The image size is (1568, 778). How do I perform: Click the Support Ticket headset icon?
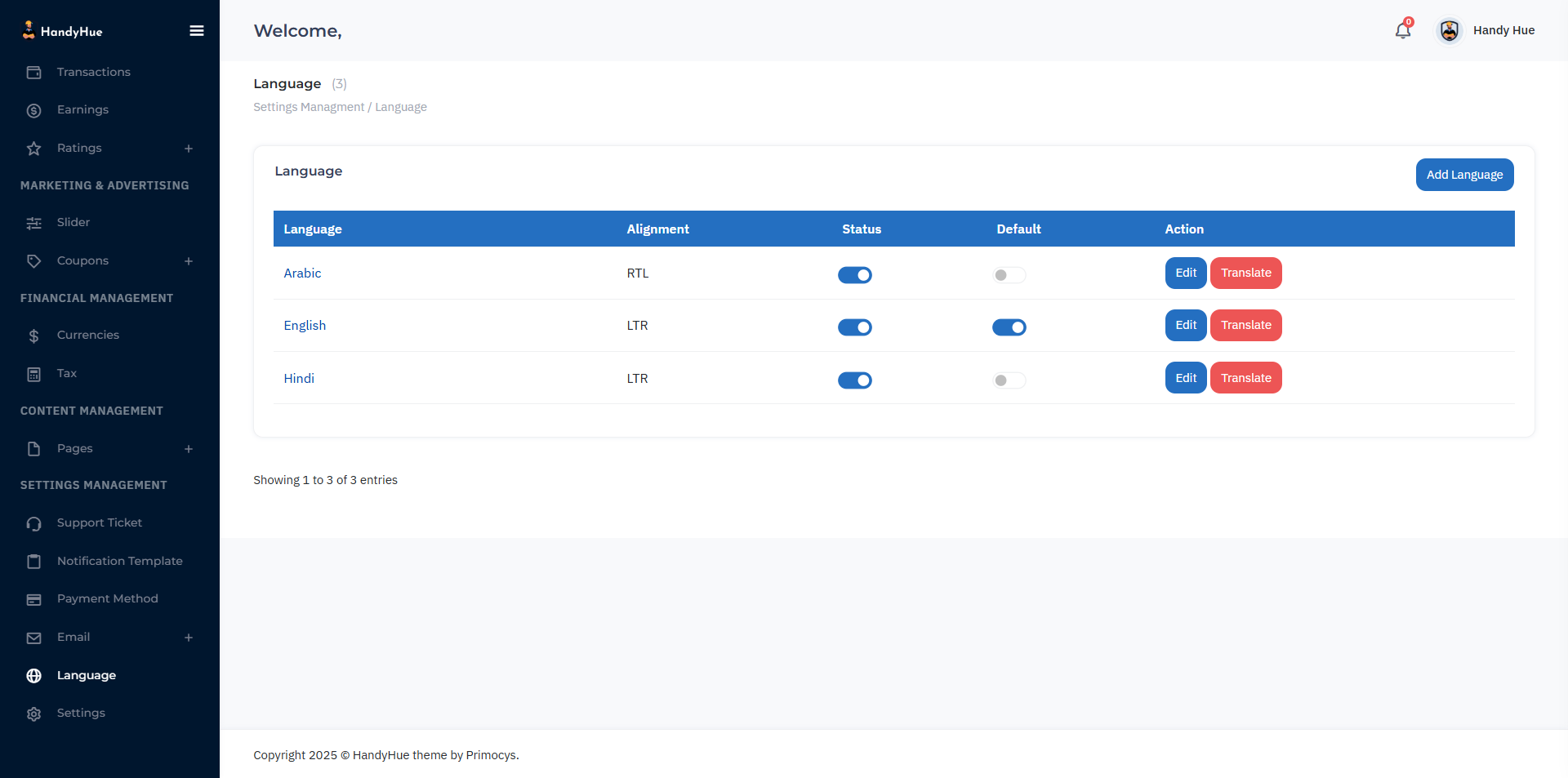click(33, 523)
